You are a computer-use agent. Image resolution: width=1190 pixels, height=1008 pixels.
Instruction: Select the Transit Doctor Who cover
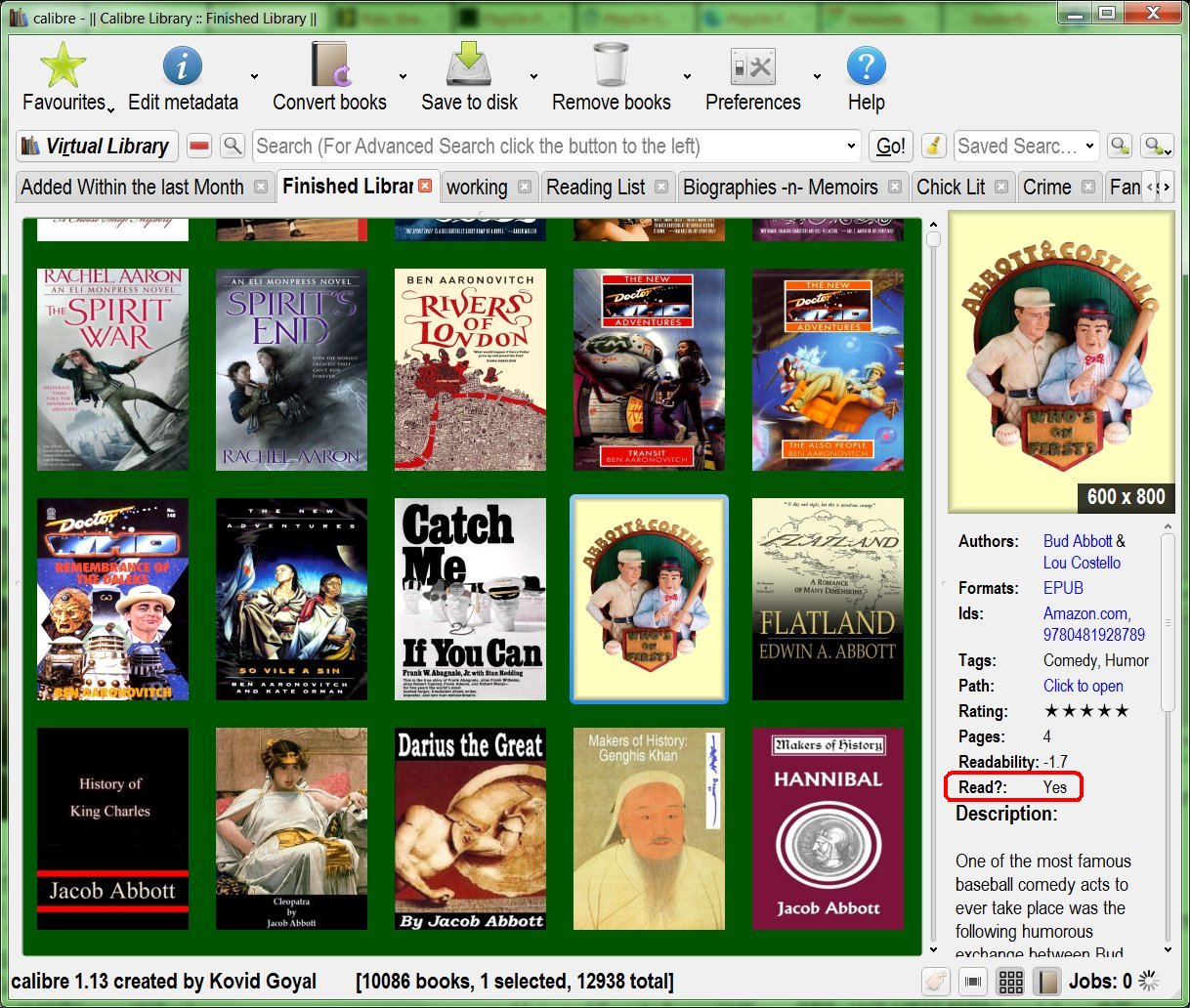click(649, 370)
